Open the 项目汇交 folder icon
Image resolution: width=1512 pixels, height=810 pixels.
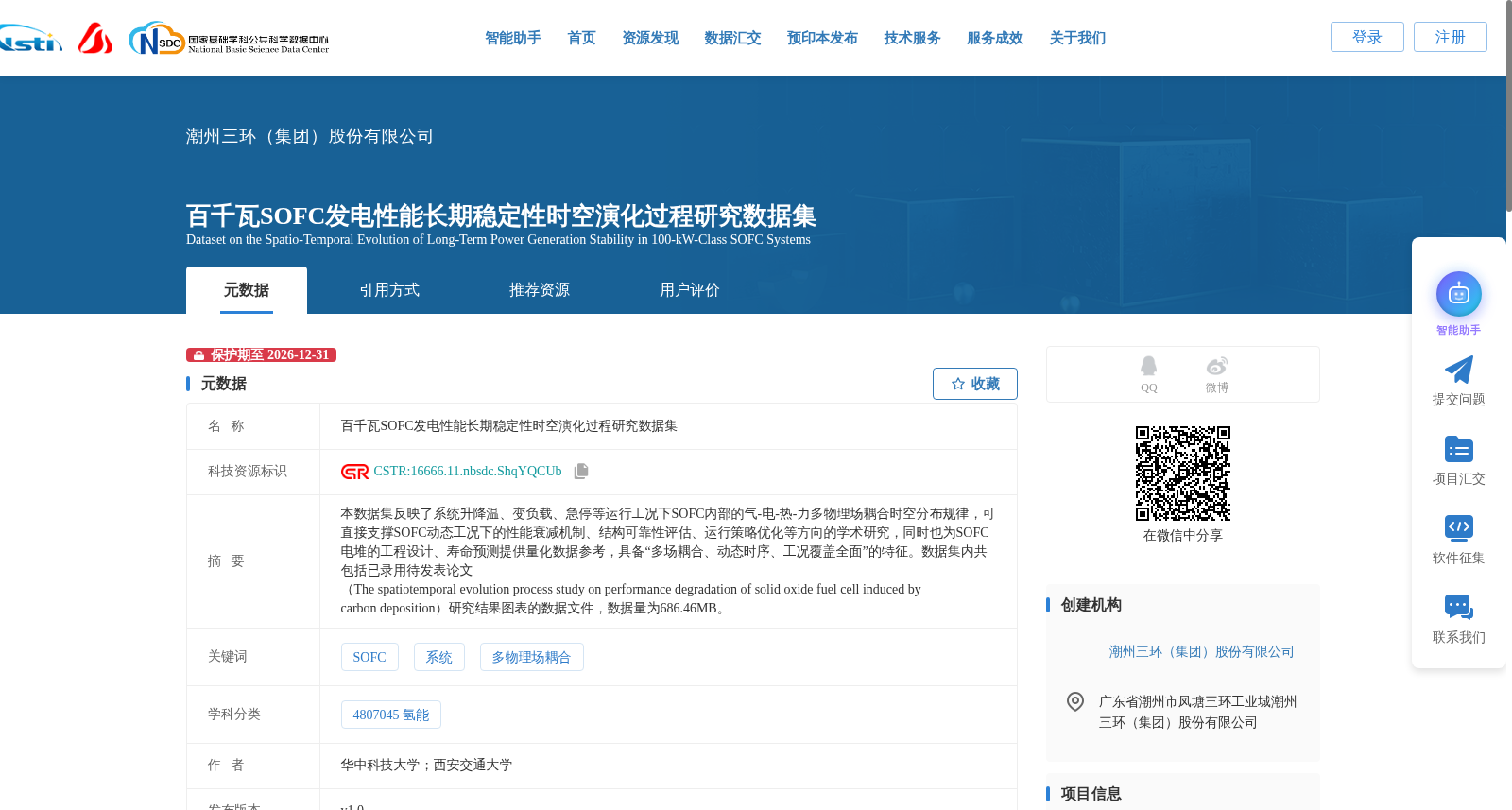click(1458, 449)
